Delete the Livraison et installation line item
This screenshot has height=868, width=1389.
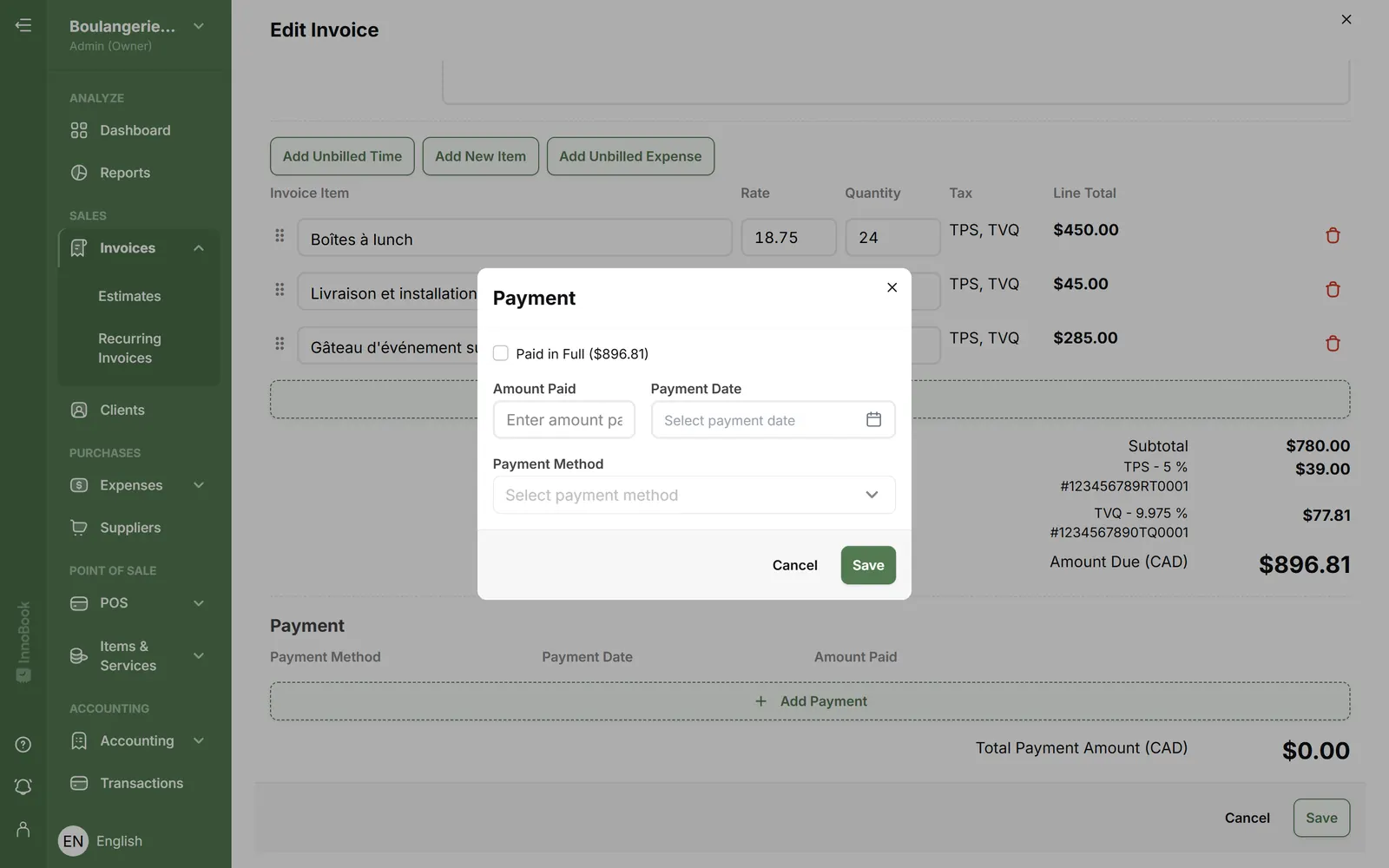pyautogui.click(x=1333, y=289)
